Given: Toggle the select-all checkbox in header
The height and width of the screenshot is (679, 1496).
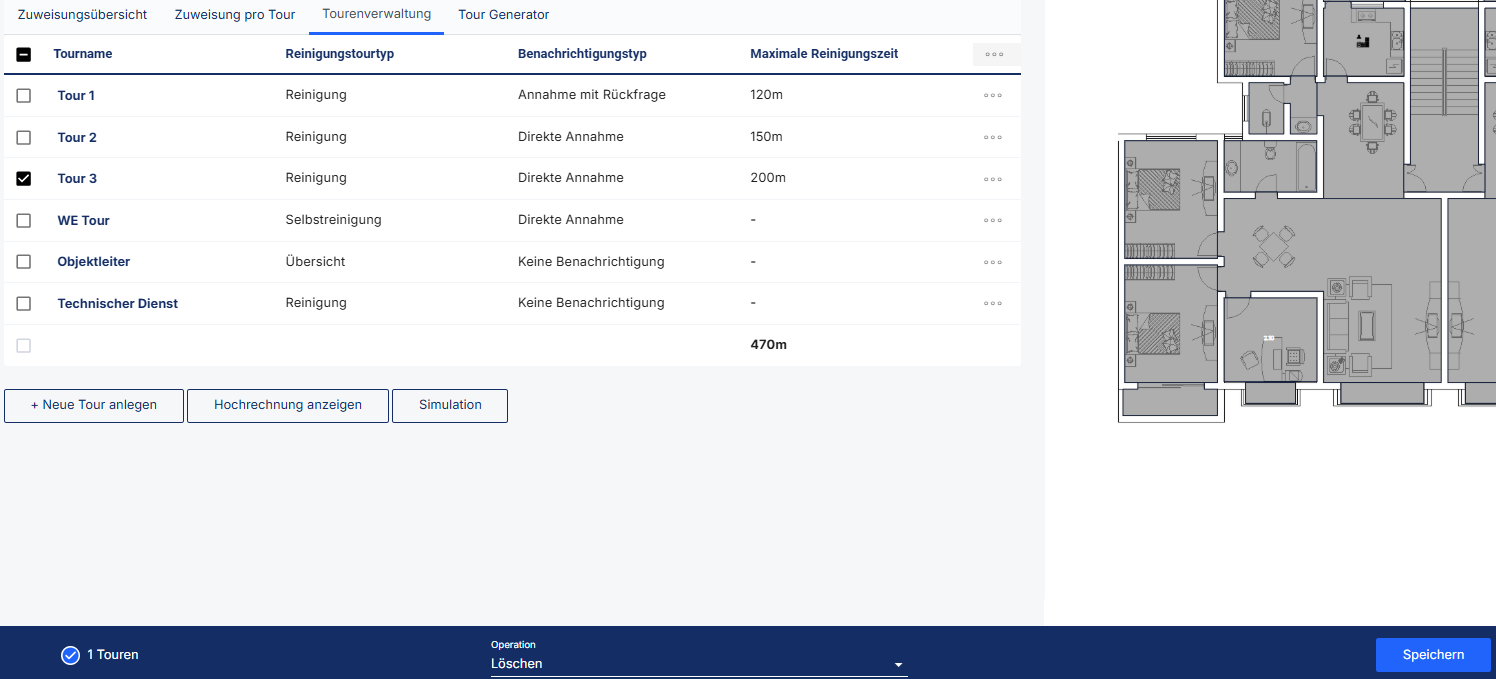Looking at the screenshot, I should pos(24,55).
